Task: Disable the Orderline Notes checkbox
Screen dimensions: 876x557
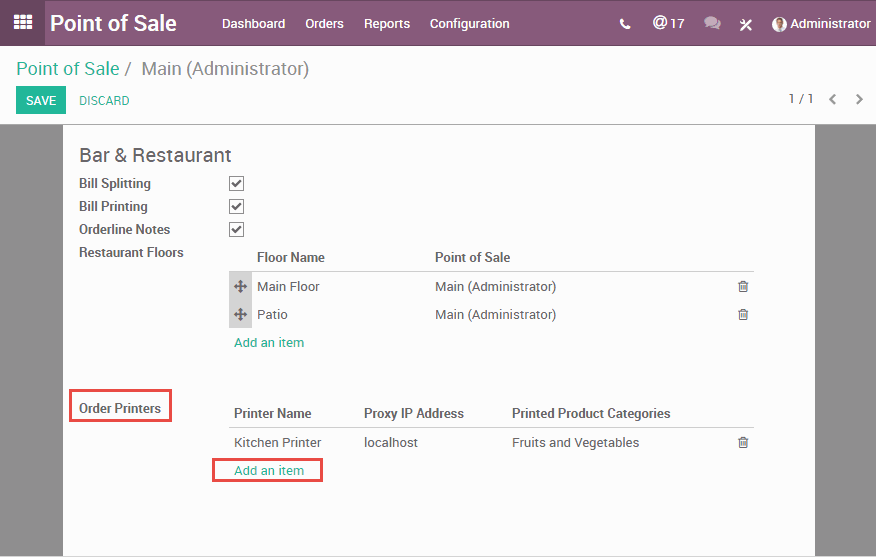Action: (x=236, y=230)
